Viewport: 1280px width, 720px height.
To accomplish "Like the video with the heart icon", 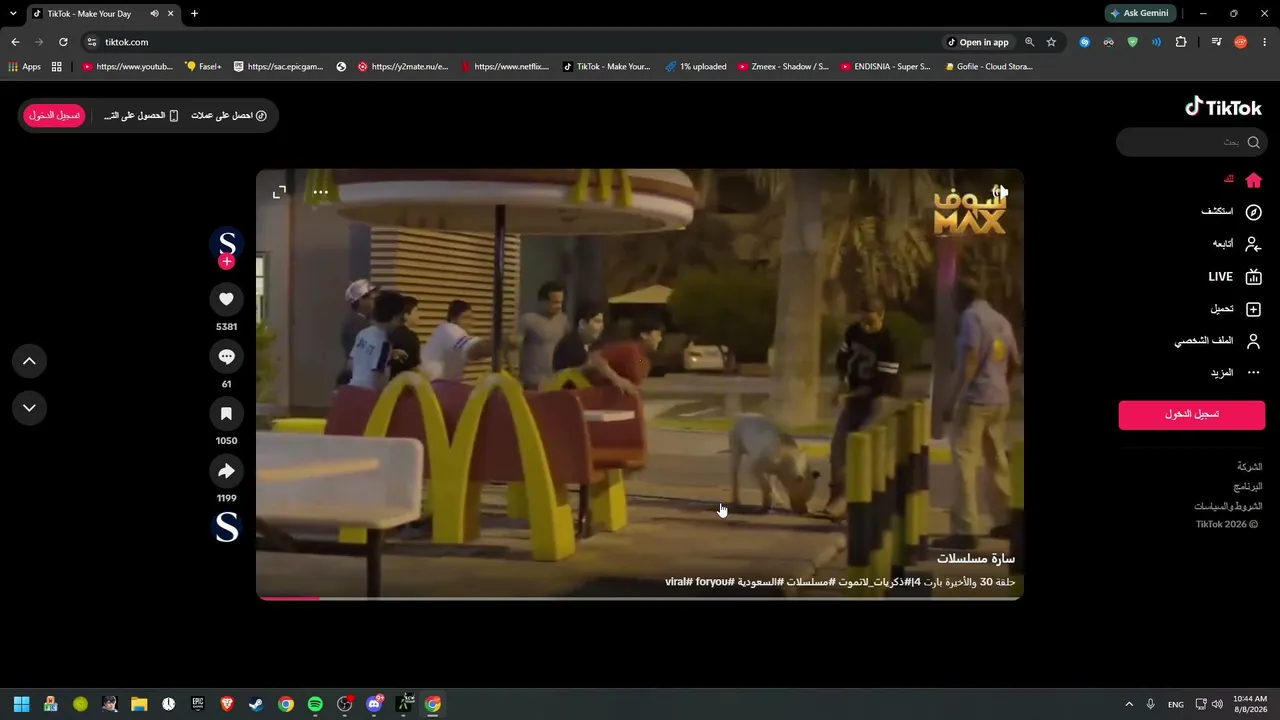I will pyautogui.click(x=226, y=299).
